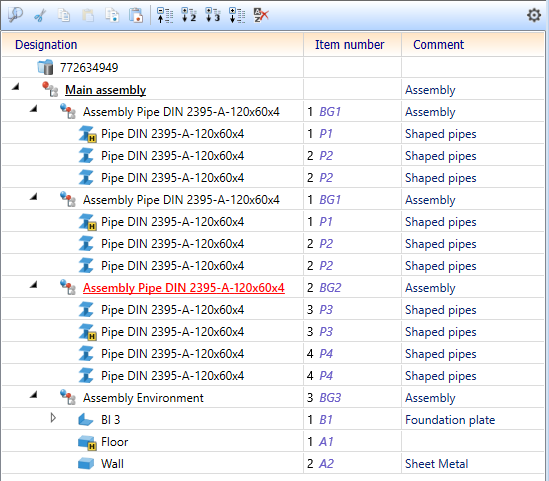Select the Floor part in tree
The width and height of the screenshot is (549, 481).
click(x=114, y=442)
